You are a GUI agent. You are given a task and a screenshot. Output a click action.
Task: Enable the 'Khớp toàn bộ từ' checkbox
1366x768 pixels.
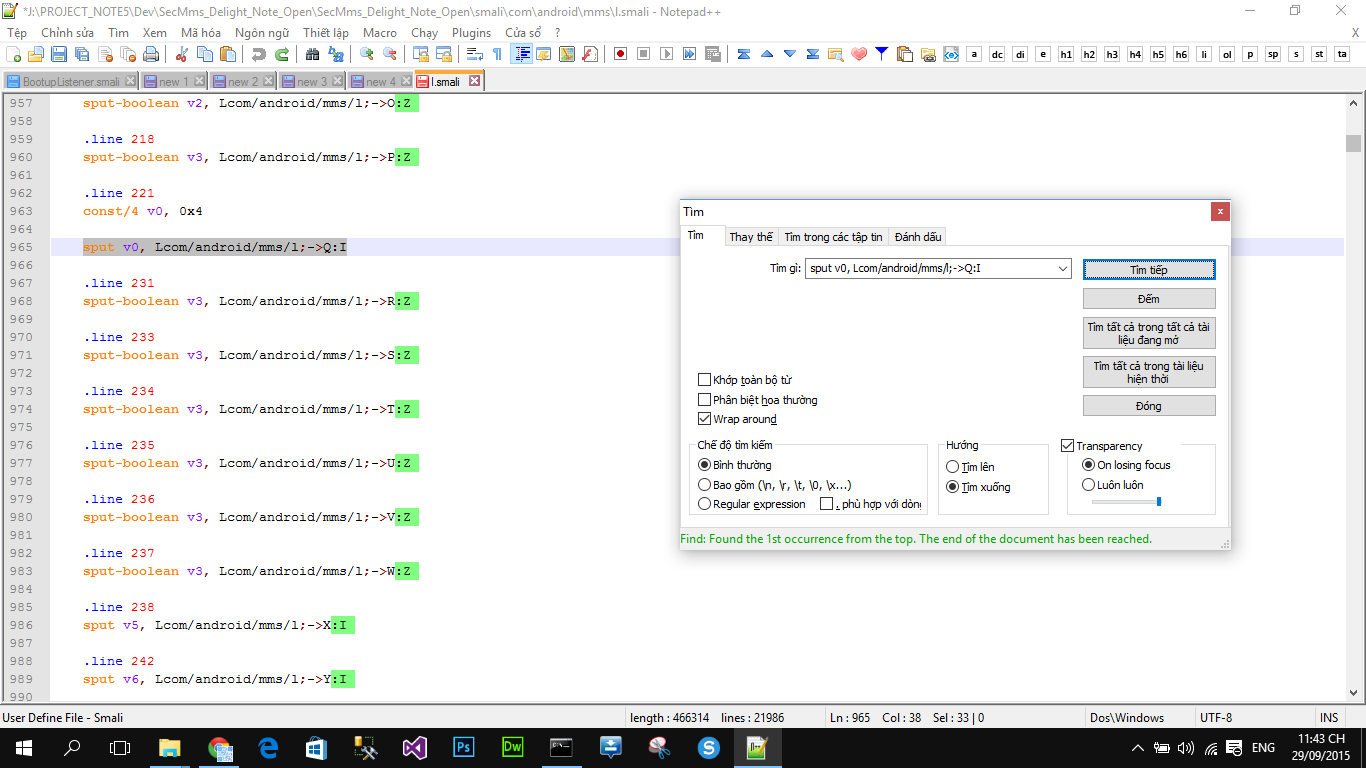tap(705, 380)
